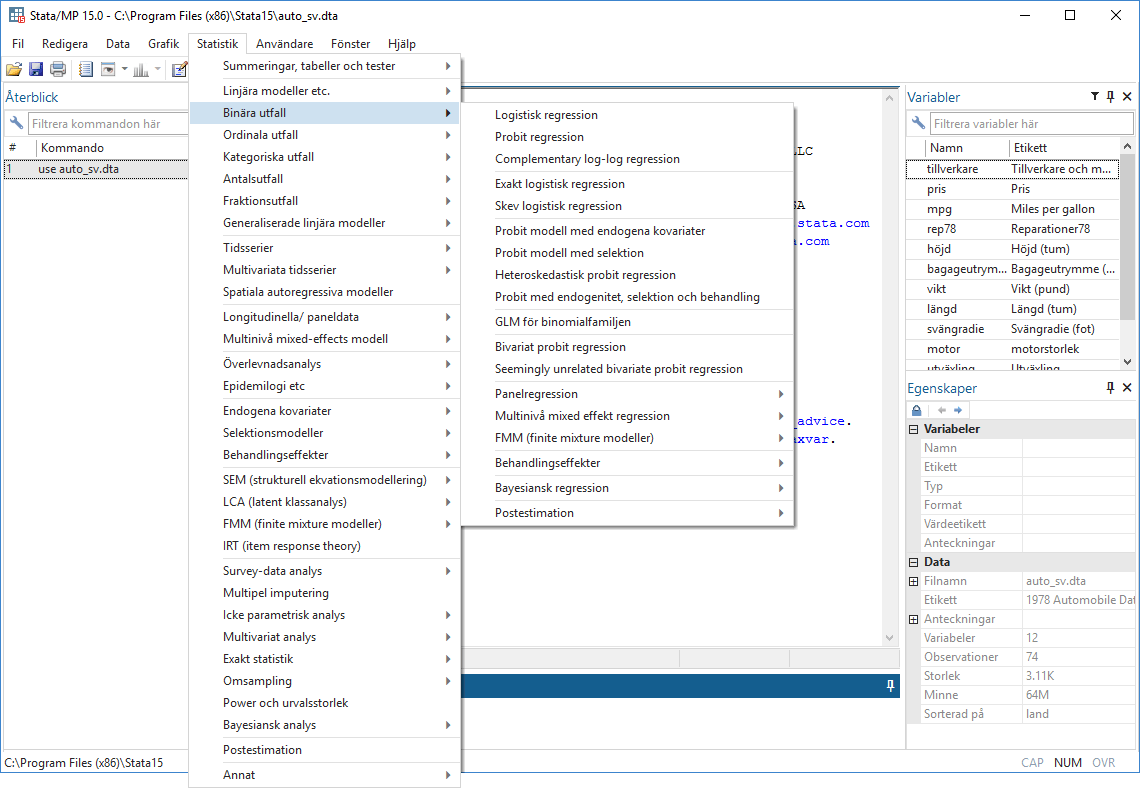The height and width of the screenshot is (788, 1140).
Task: Toggle the lock icon in Egenskaper
Action: pyautogui.click(x=917, y=410)
